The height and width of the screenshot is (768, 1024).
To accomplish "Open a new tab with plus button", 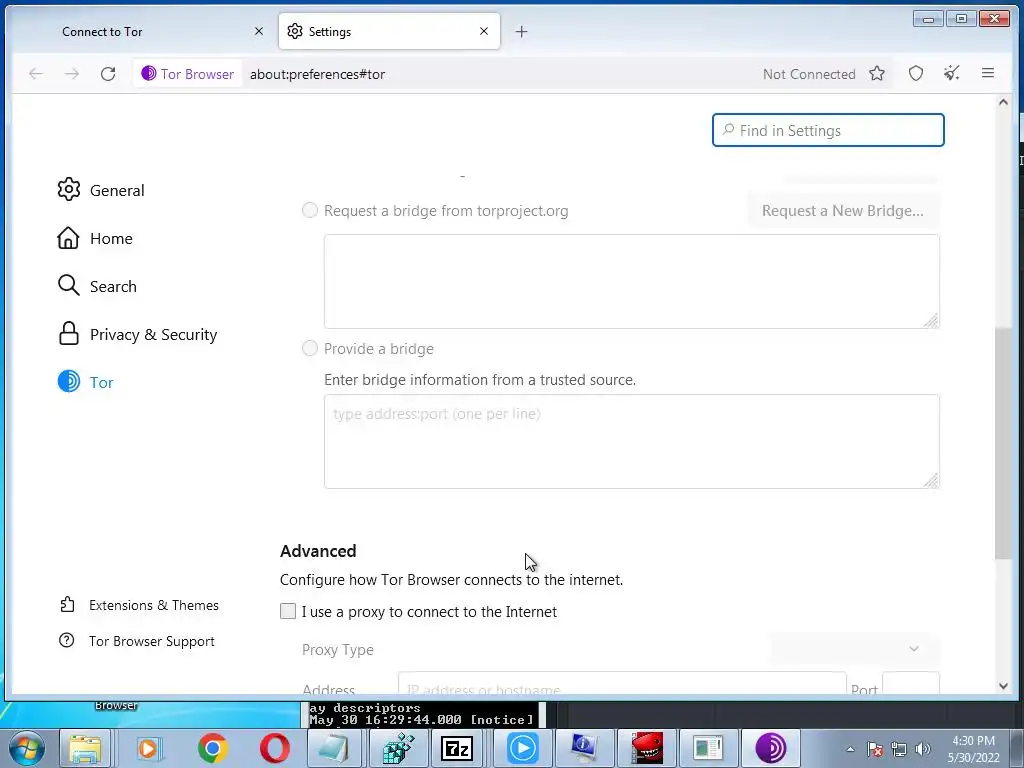I will tap(521, 31).
